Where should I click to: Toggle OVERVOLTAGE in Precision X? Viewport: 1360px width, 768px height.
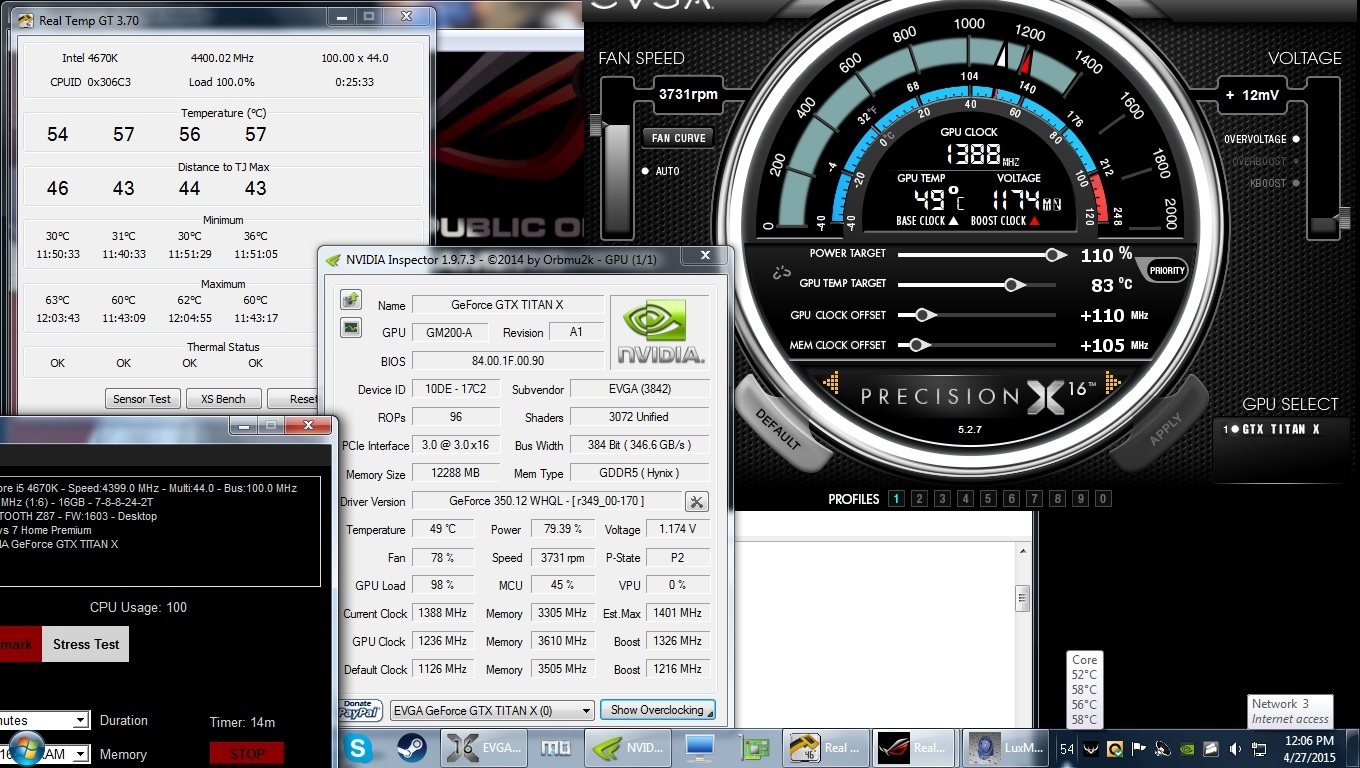pyautogui.click(x=1294, y=139)
